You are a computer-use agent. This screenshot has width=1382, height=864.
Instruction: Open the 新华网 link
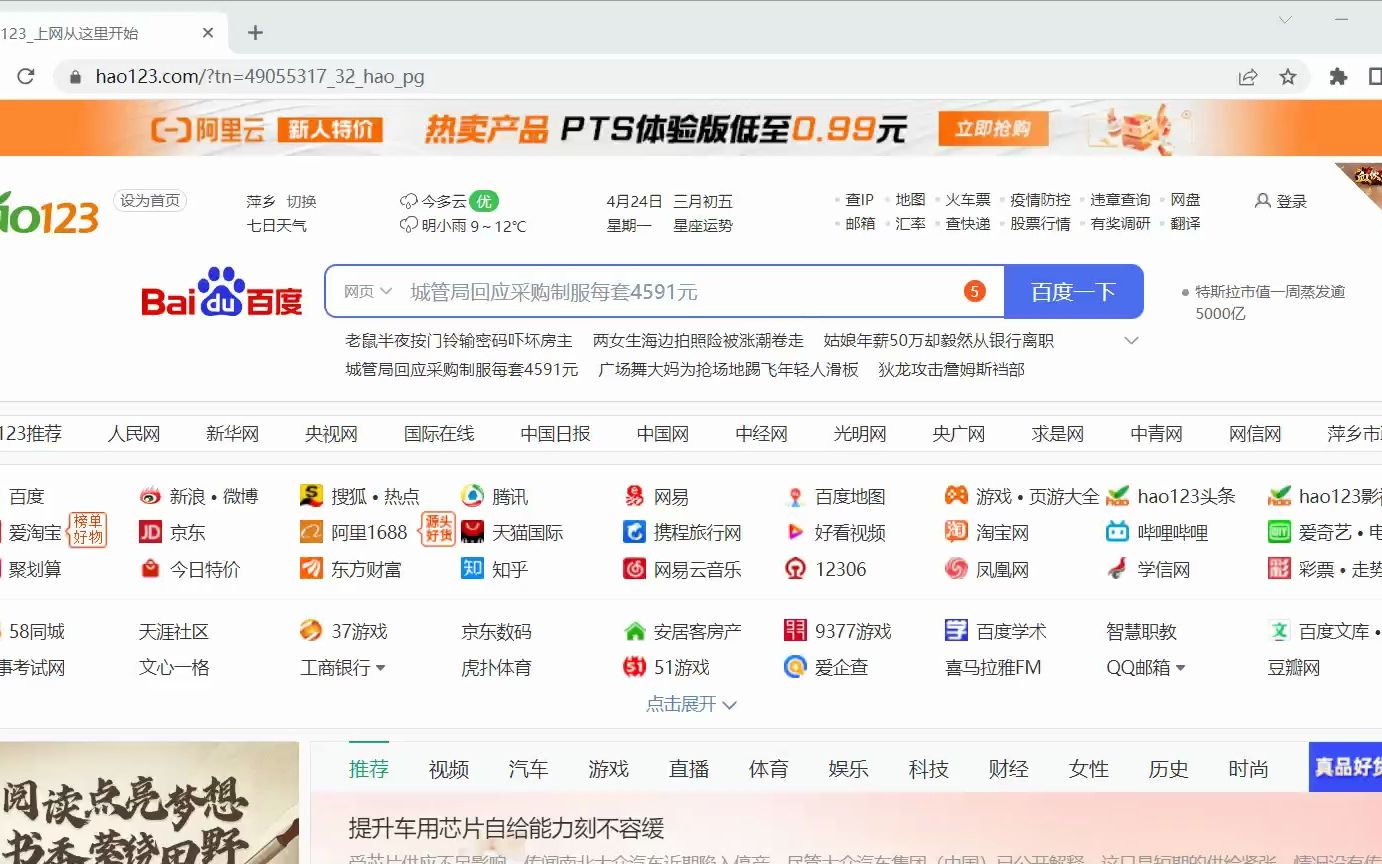(232, 433)
